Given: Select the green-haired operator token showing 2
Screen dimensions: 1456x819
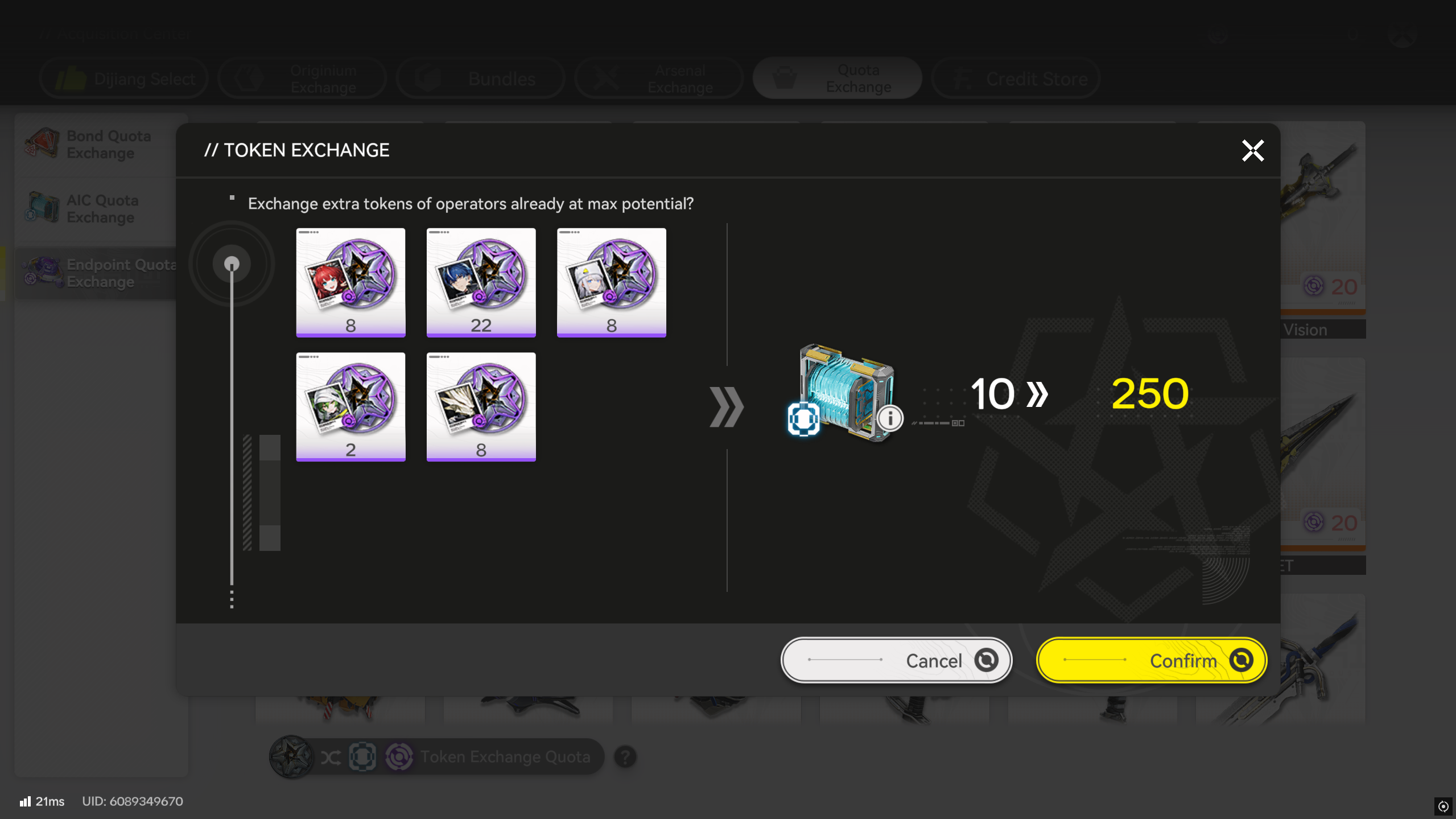Looking at the screenshot, I should coord(350,406).
